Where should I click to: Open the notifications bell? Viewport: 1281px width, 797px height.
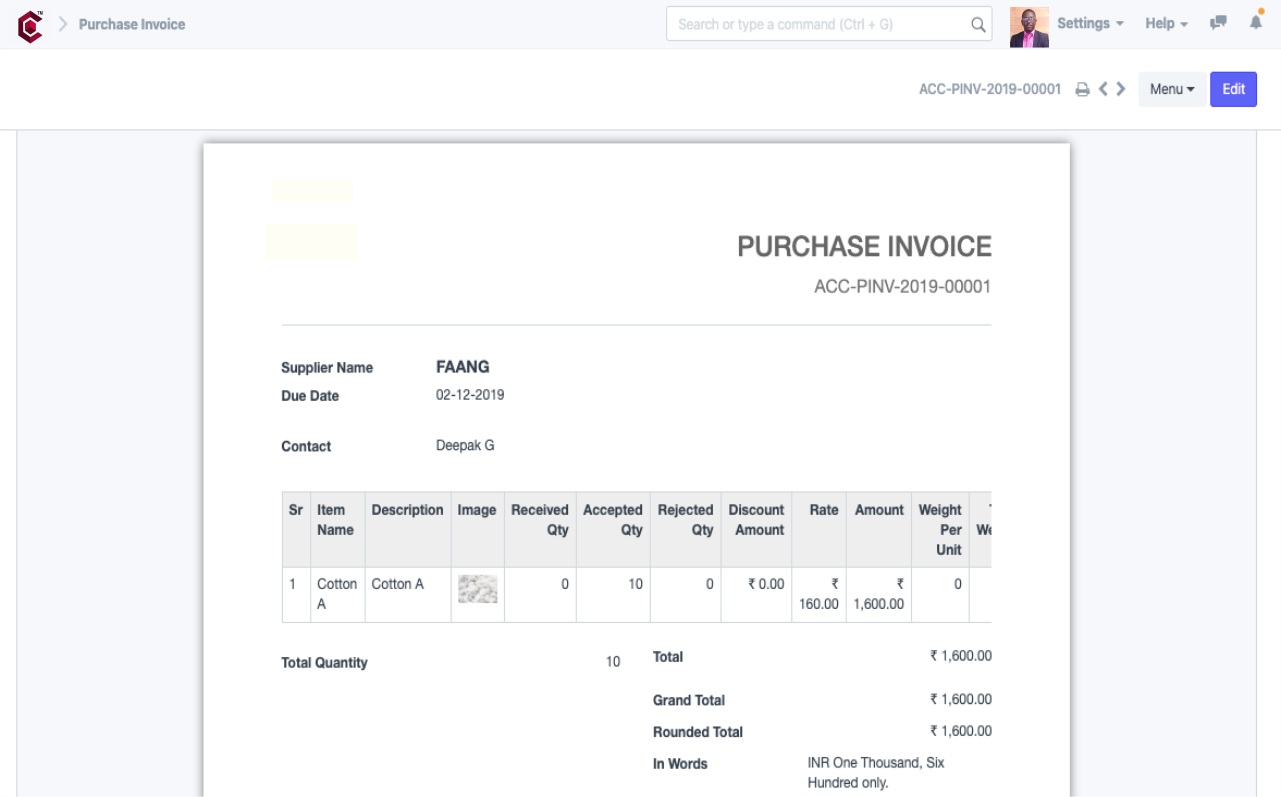[x=1256, y=23]
